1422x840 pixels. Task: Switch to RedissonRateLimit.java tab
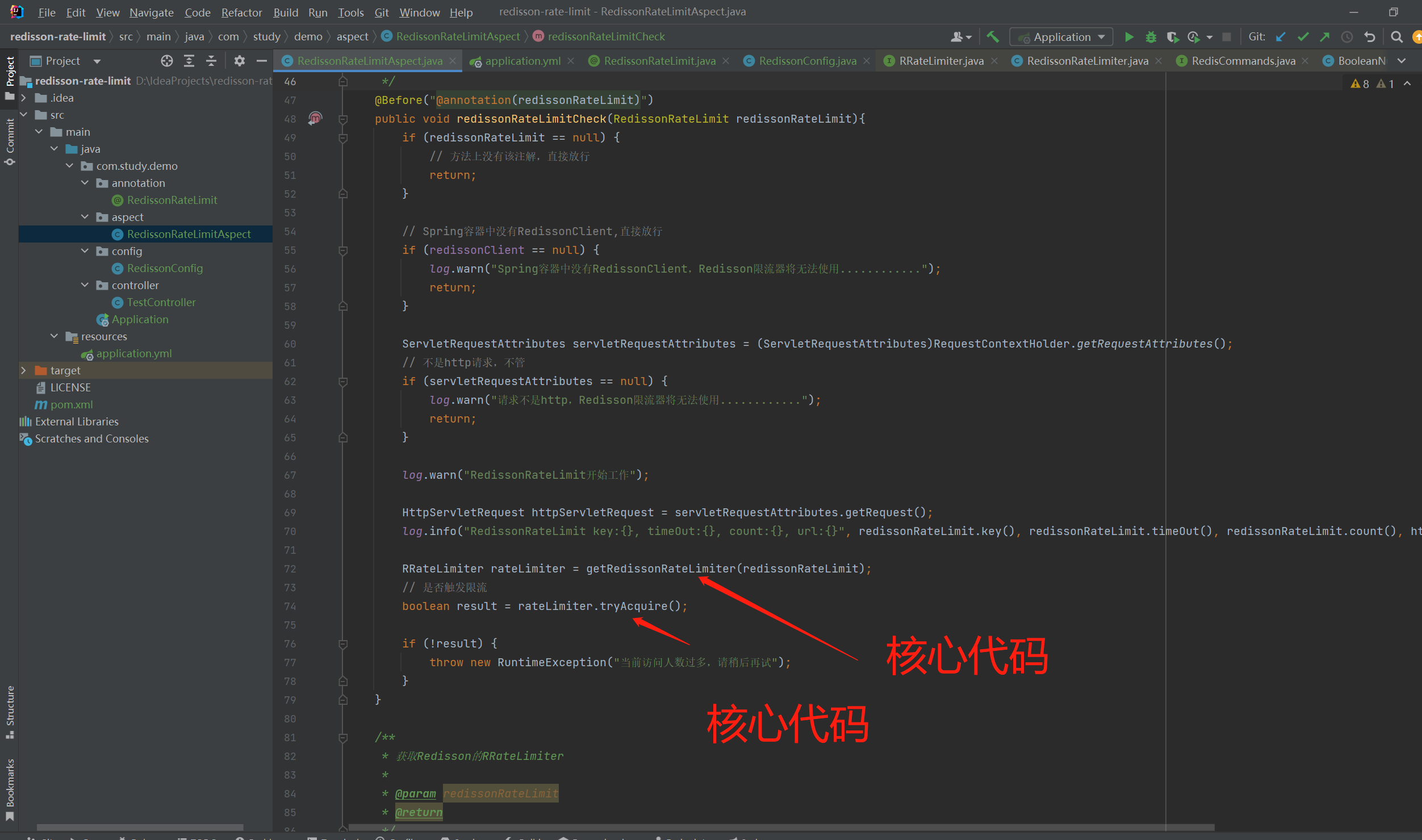tap(660, 61)
